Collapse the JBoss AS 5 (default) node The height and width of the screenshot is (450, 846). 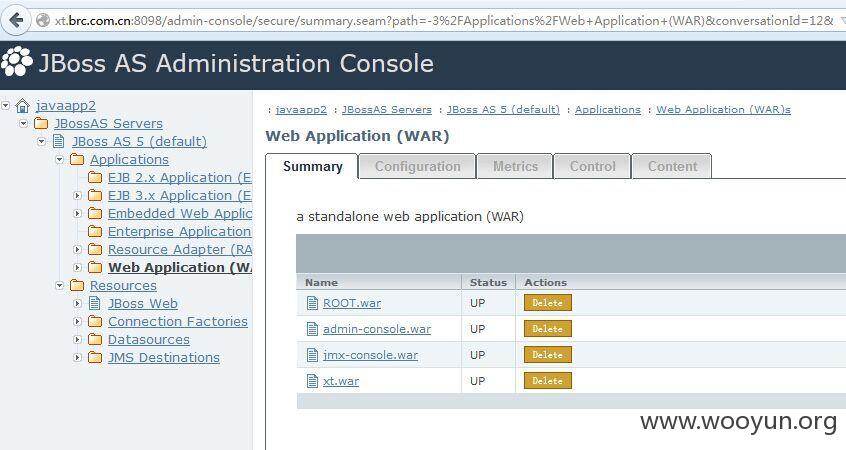[42, 141]
